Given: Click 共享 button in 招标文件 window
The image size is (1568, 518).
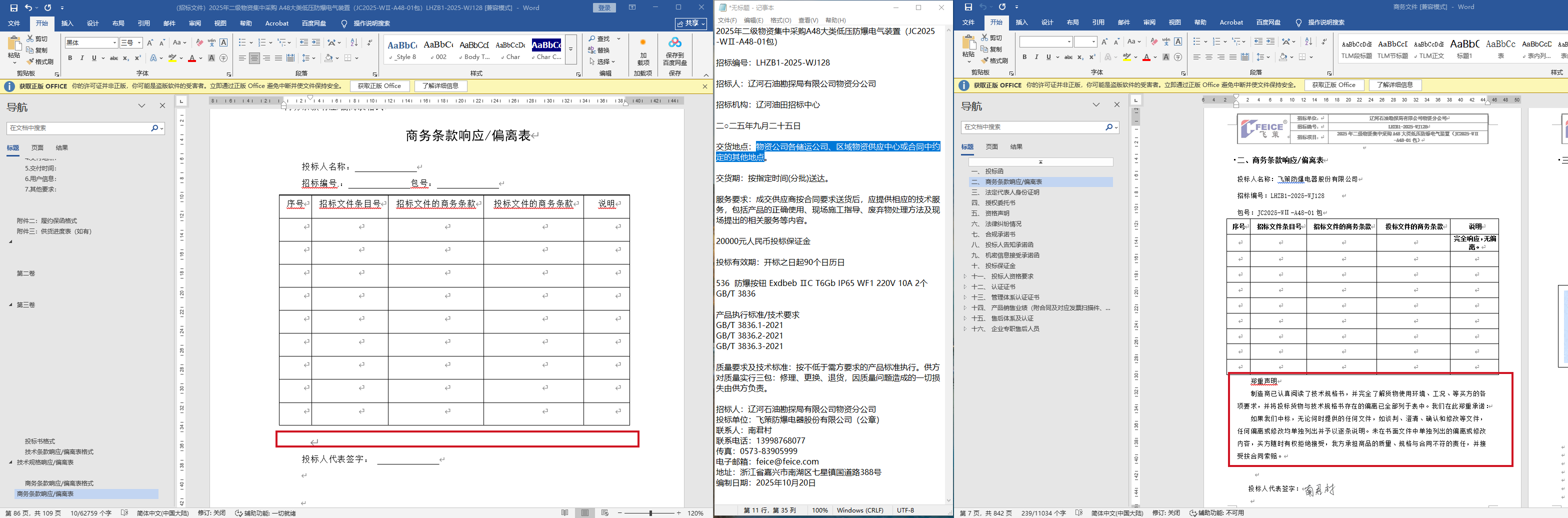Looking at the screenshot, I should click(x=691, y=23).
